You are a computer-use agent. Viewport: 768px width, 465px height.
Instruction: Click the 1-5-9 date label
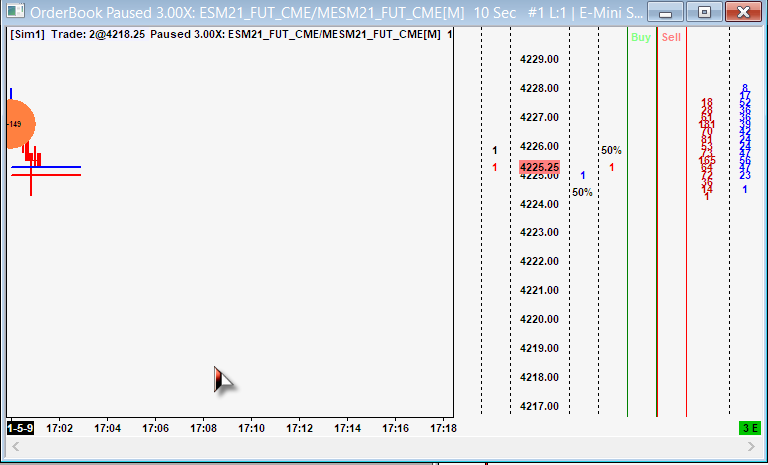click(x=20, y=428)
